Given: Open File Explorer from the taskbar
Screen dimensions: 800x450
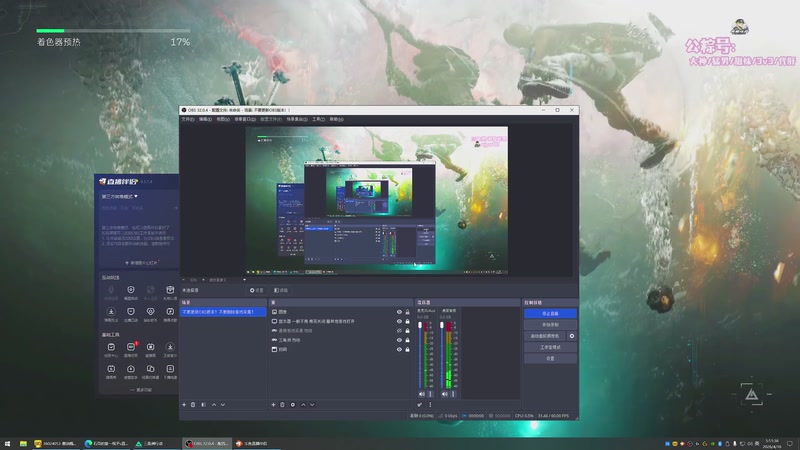Looking at the screenshot, I should click(x=23, y=443).
